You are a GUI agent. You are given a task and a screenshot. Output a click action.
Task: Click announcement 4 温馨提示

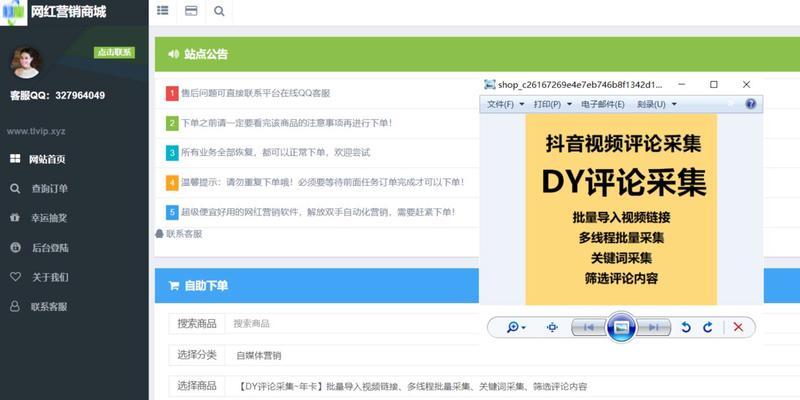[323, 182]
